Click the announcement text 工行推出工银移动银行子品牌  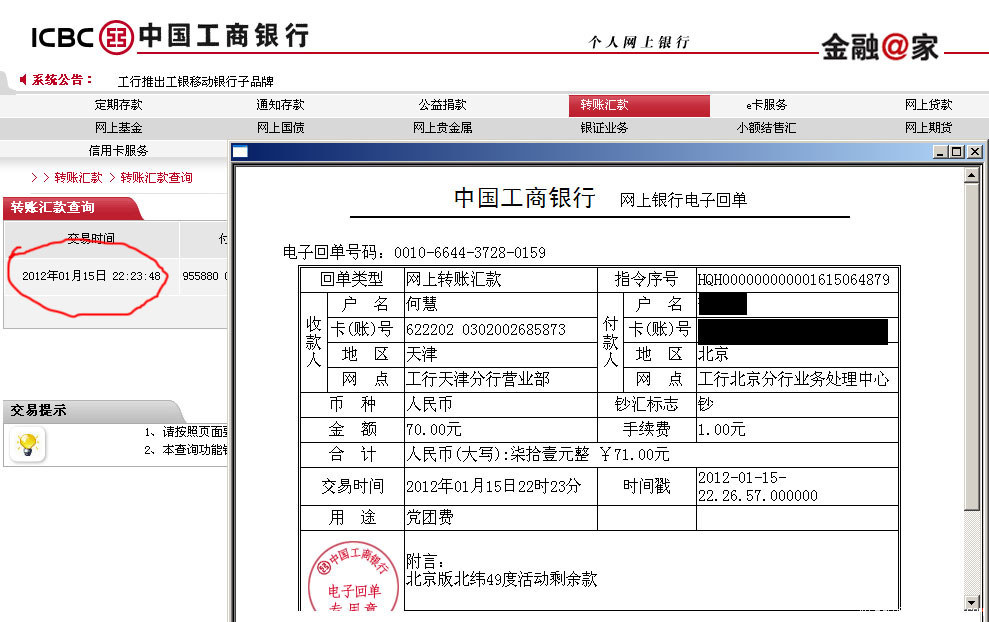coord(196,81)
